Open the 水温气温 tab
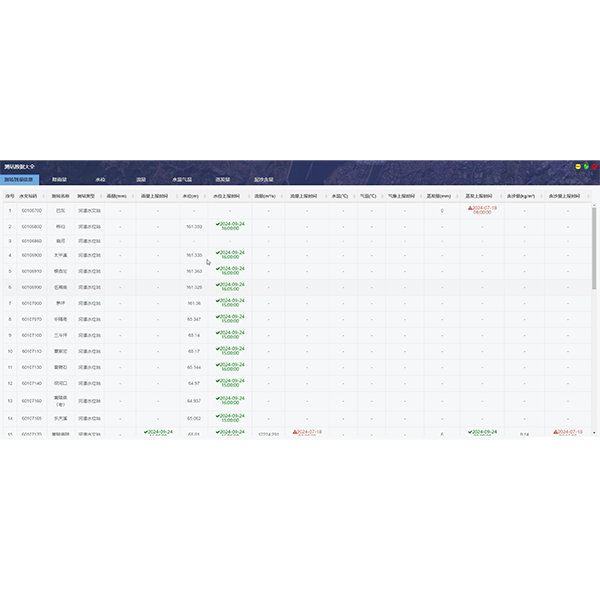600x600 pixels. (182, 179)
